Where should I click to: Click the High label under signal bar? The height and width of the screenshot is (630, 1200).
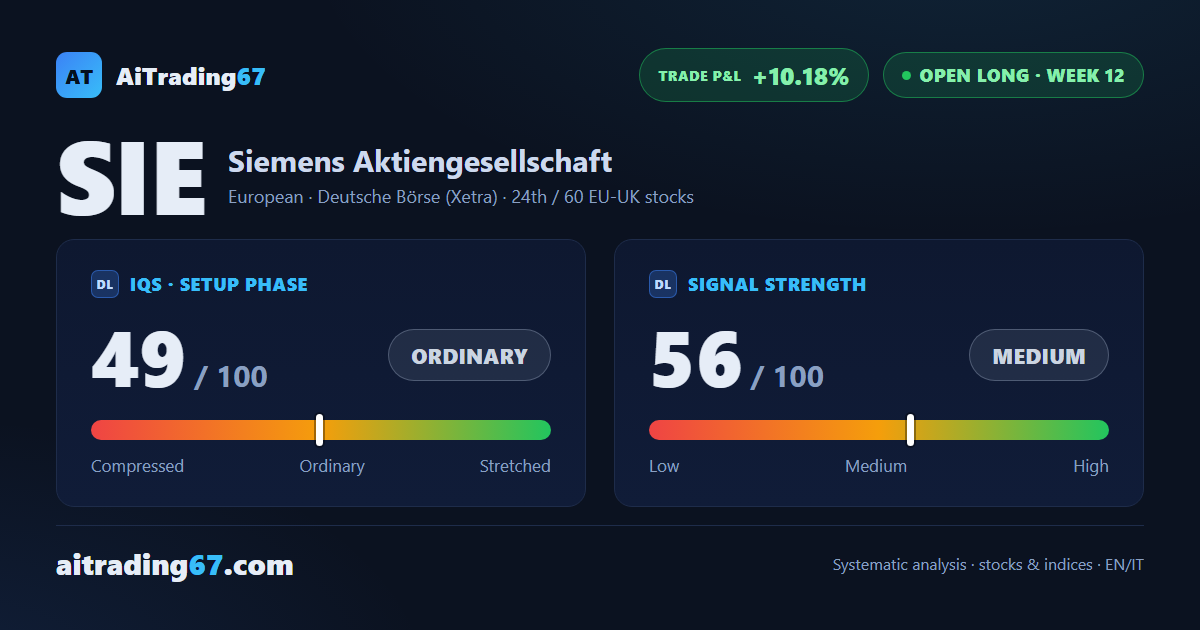pos(1091,466)
